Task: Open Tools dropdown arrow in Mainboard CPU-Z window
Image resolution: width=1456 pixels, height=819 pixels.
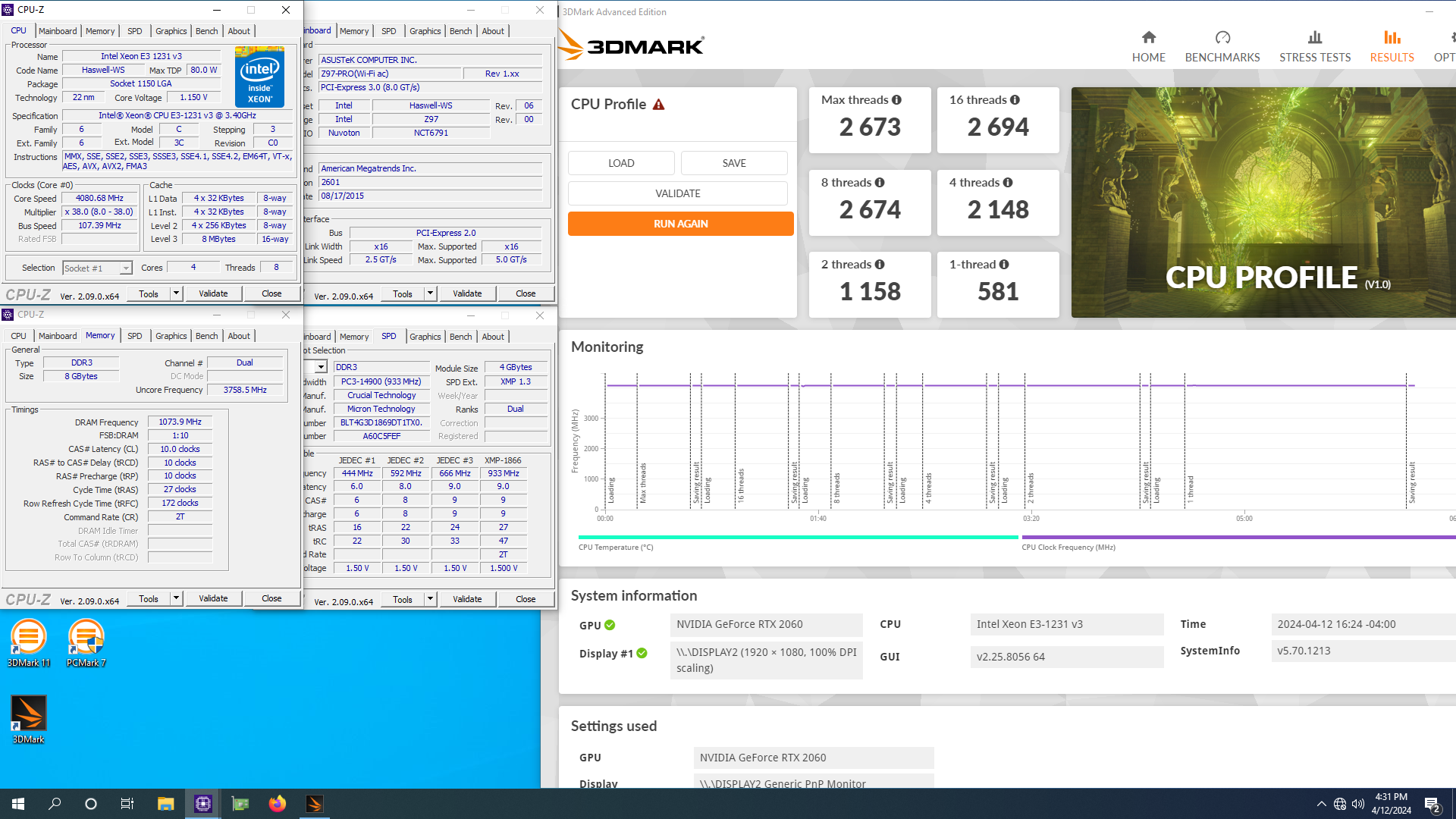Action: click(430, 293)
